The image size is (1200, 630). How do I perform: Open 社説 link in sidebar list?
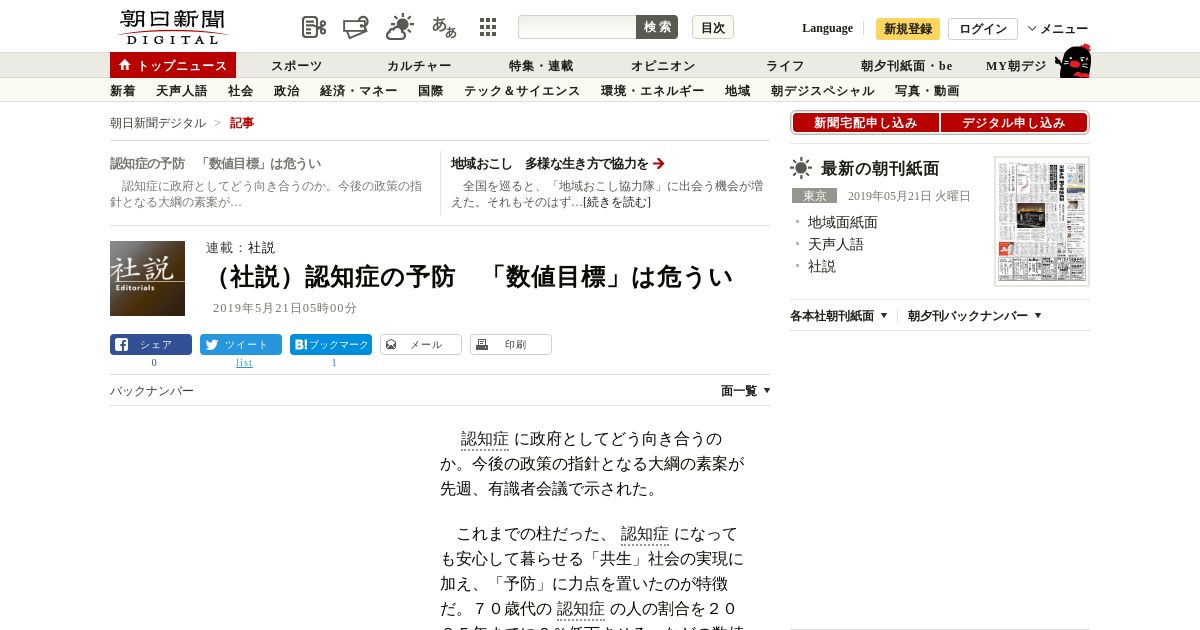pos(822,266)
